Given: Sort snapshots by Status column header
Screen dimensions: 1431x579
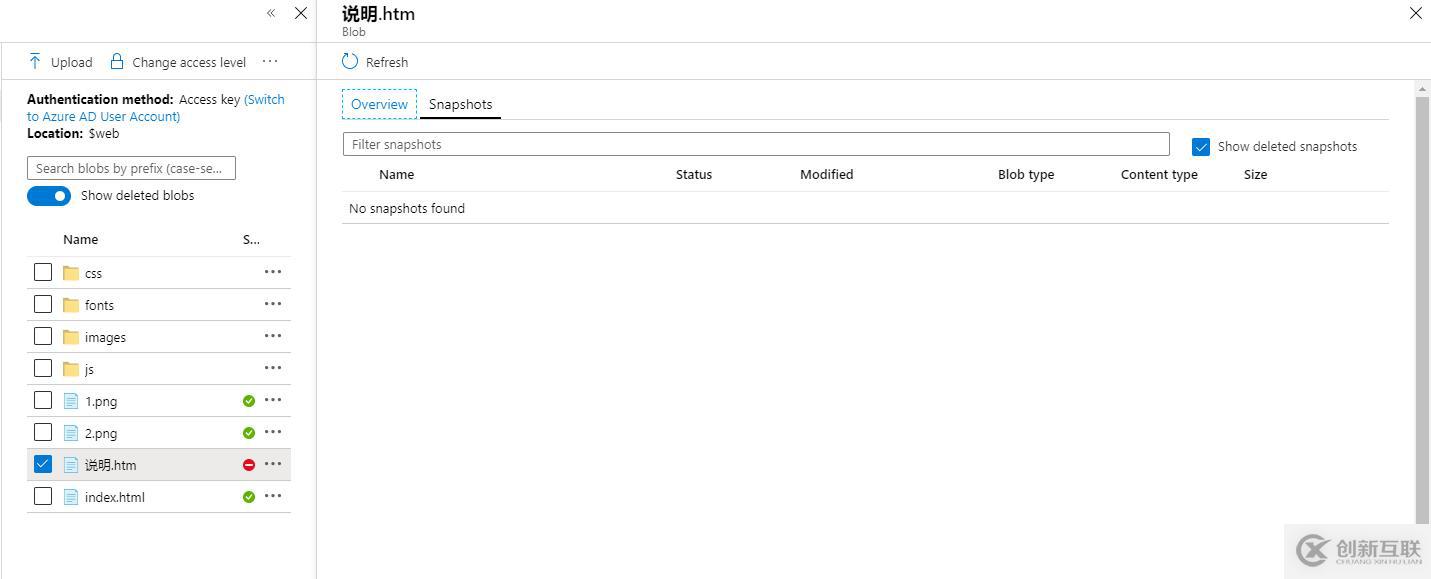Looking at the screenshot, I should 694,174.
